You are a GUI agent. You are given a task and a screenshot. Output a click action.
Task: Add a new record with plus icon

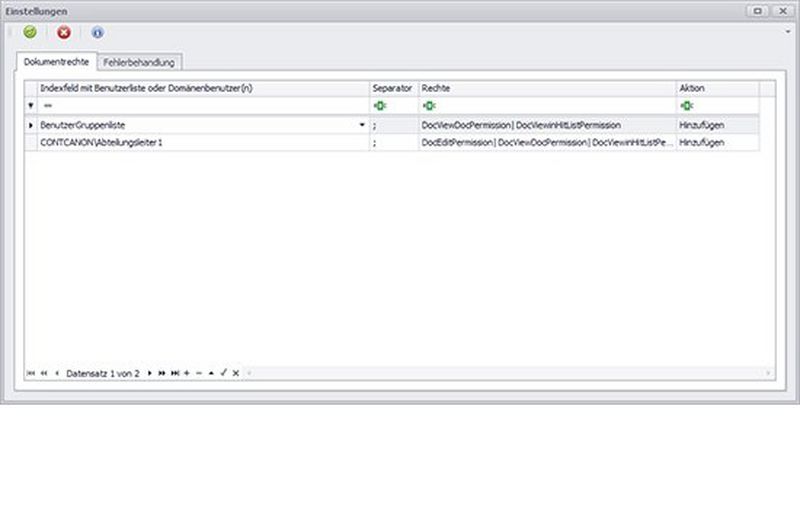(x=187, y=372)
